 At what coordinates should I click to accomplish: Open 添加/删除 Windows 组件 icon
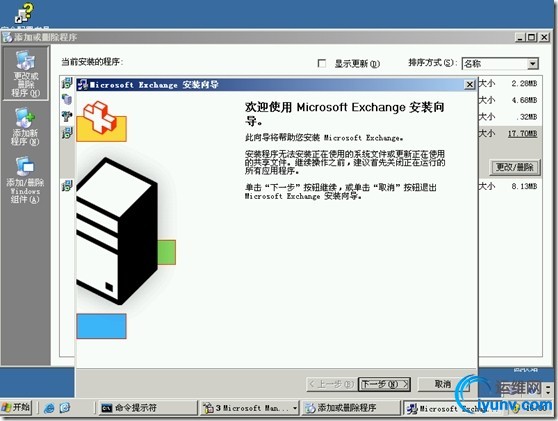25,180
